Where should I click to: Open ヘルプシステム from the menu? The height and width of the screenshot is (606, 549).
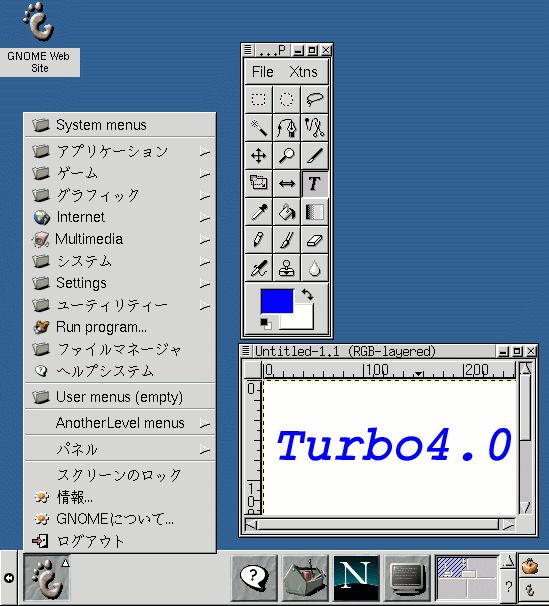pyautogui.click(x=120, y=371)
